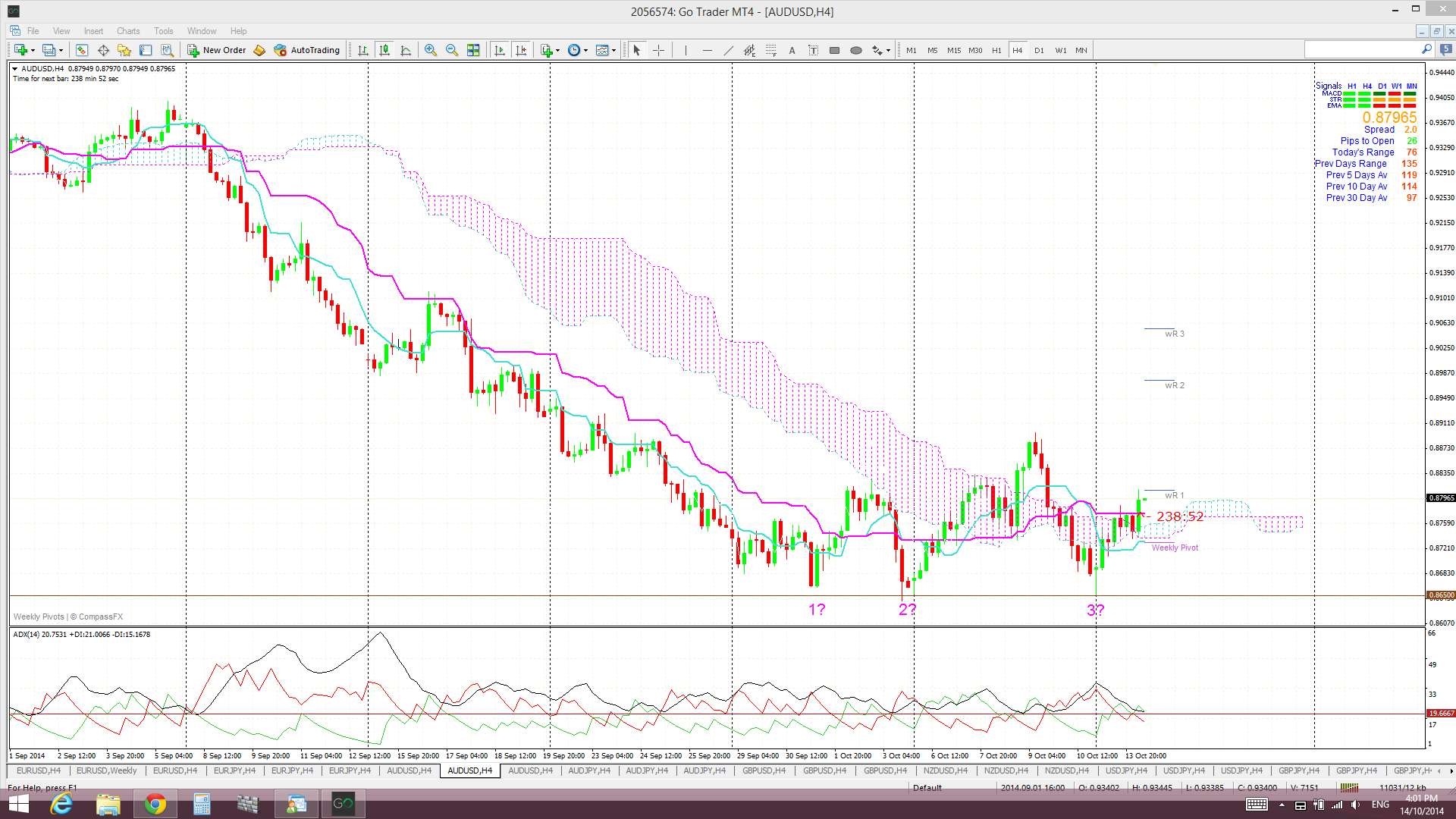Select the Fibonacci retracement tool
The width and height of the screenshot is (1456, 819).
pyautogui.click(x=770, y=50)
